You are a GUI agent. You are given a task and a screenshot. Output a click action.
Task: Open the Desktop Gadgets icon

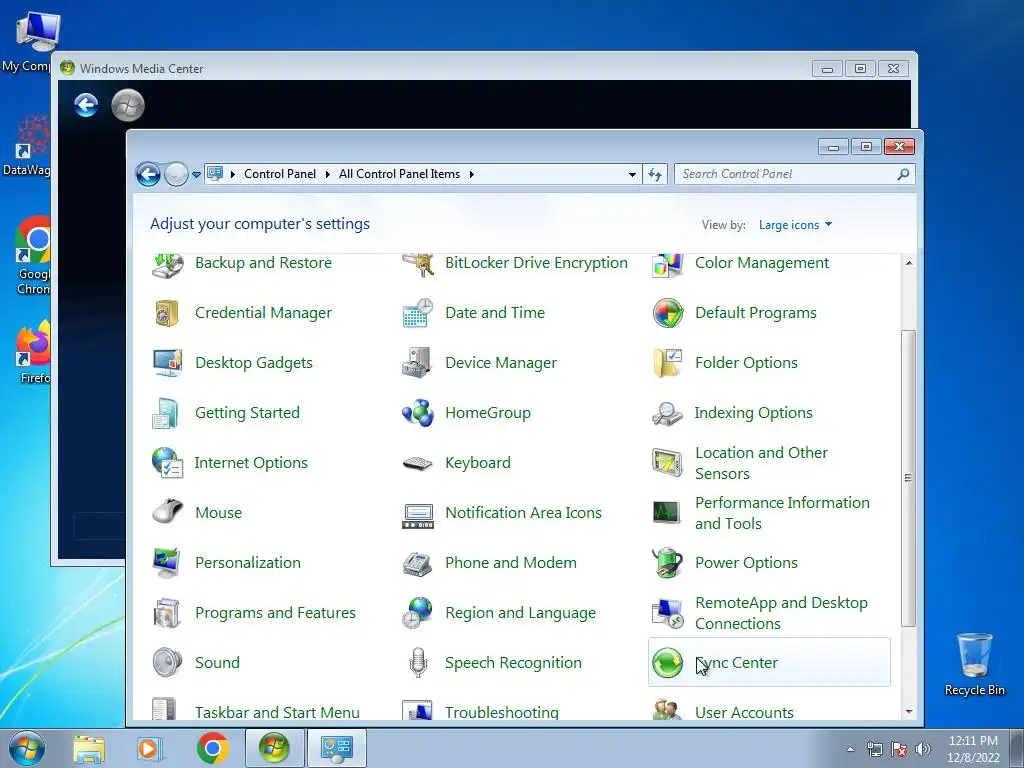coord(167,362)
